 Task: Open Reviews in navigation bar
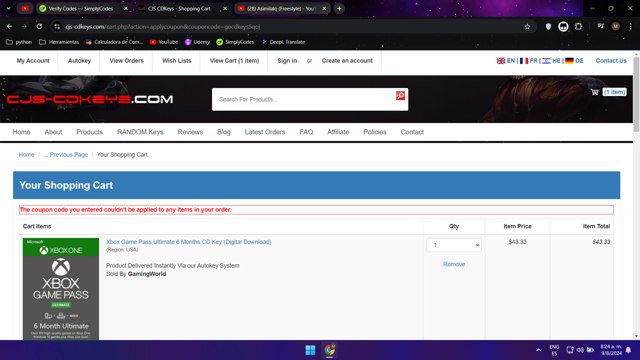point(190,132)
